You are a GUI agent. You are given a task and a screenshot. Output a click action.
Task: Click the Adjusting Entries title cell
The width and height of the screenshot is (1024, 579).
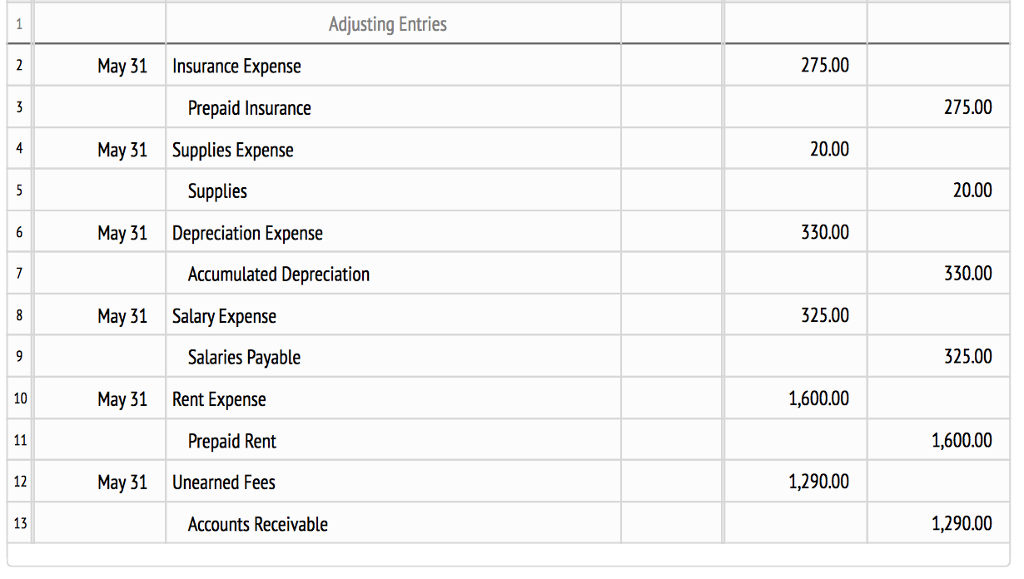point(388,23)
